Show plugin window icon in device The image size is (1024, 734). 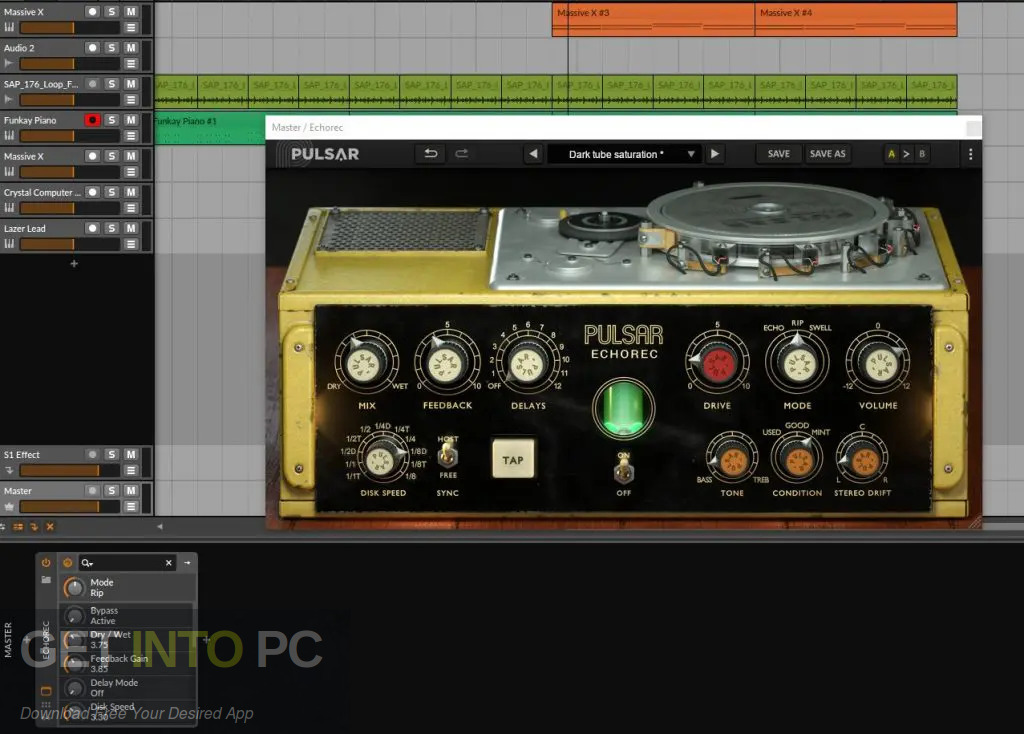[46, 691]
